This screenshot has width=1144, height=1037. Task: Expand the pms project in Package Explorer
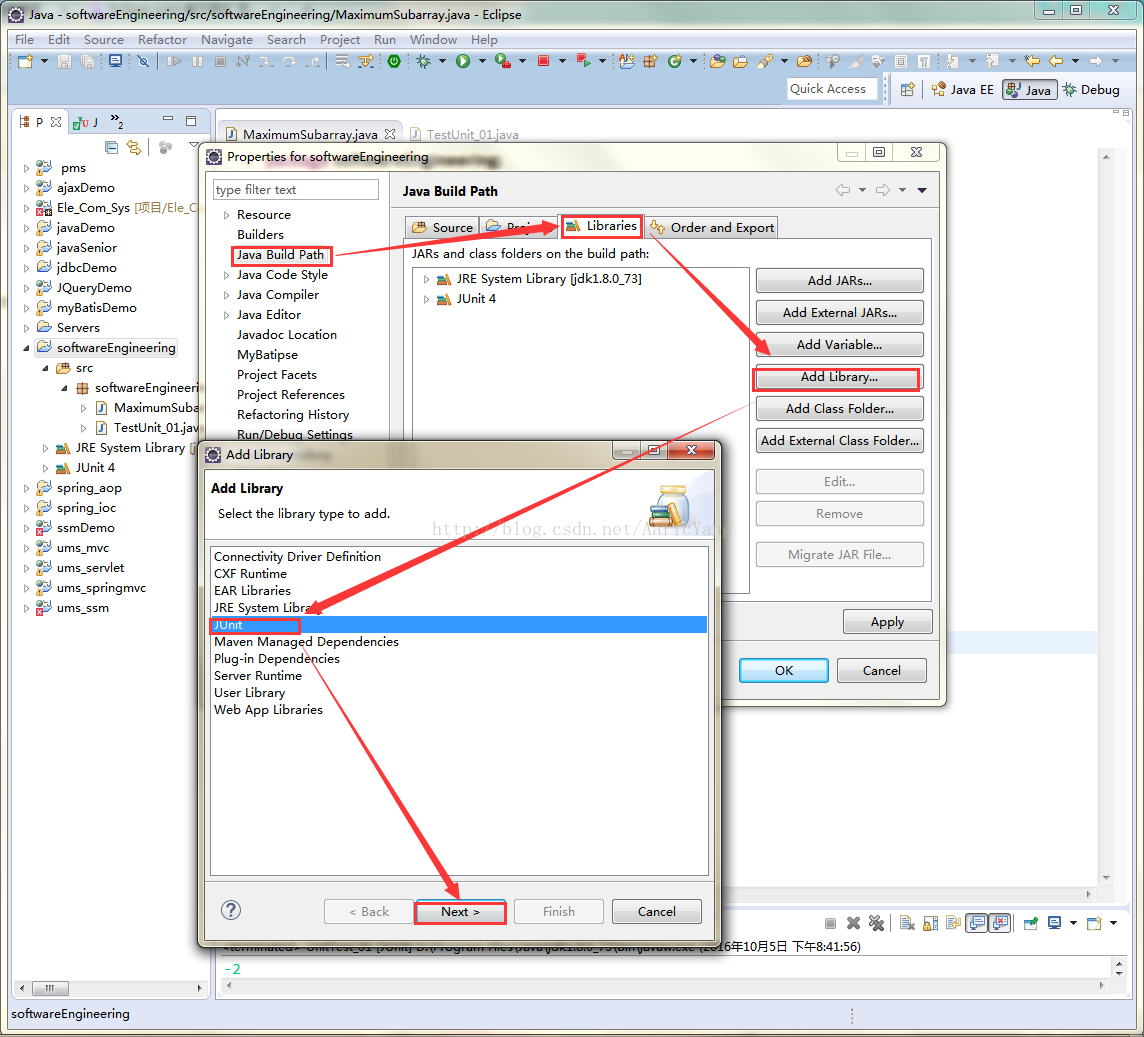tap(26, 168)
